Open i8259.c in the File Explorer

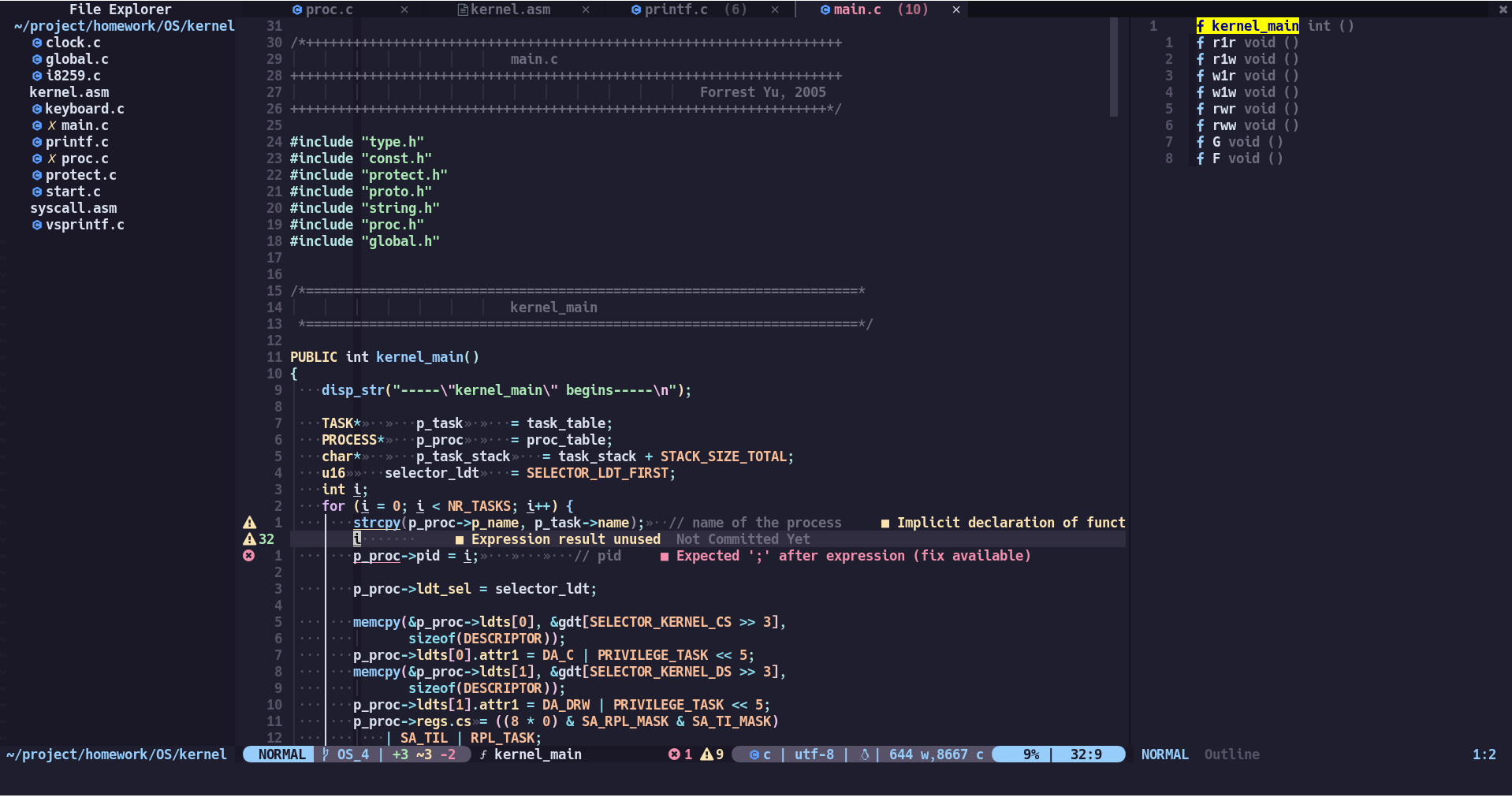[73, 76]
